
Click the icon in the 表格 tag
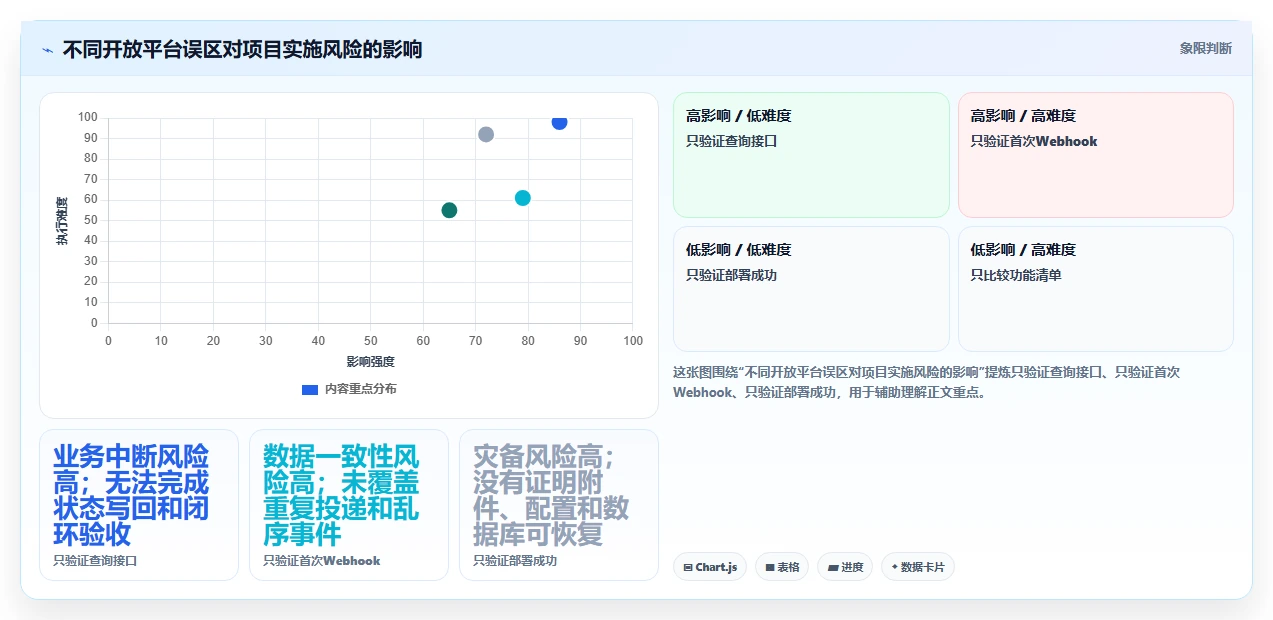770,567
